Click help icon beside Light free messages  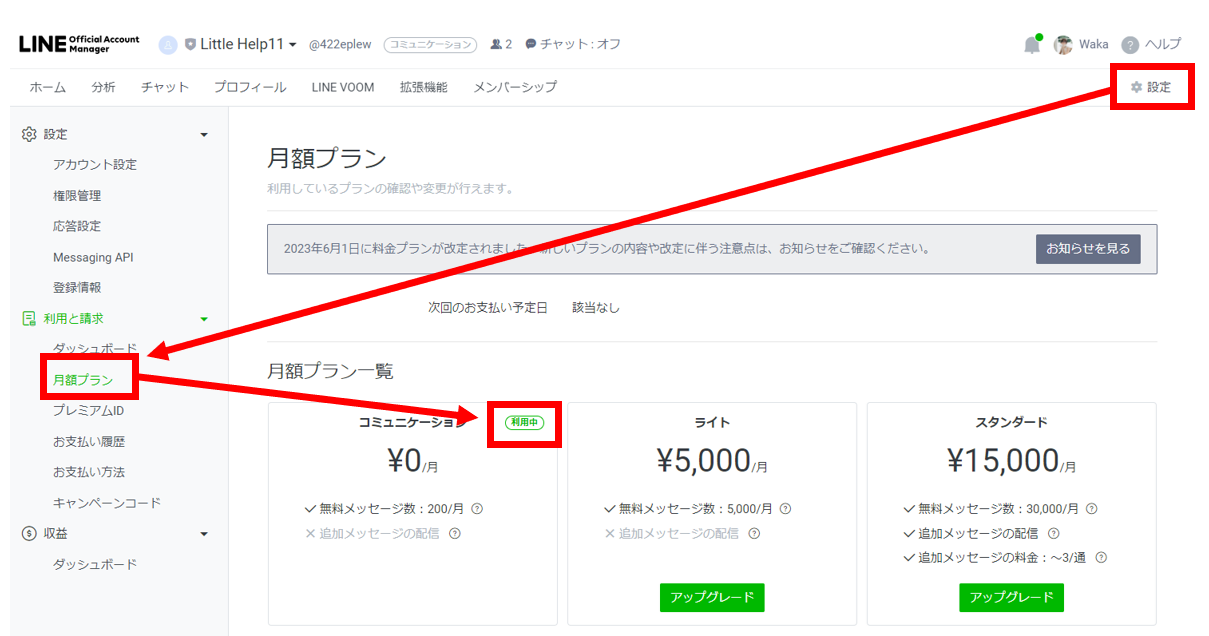pyautogui.click(x=785, y=509)
